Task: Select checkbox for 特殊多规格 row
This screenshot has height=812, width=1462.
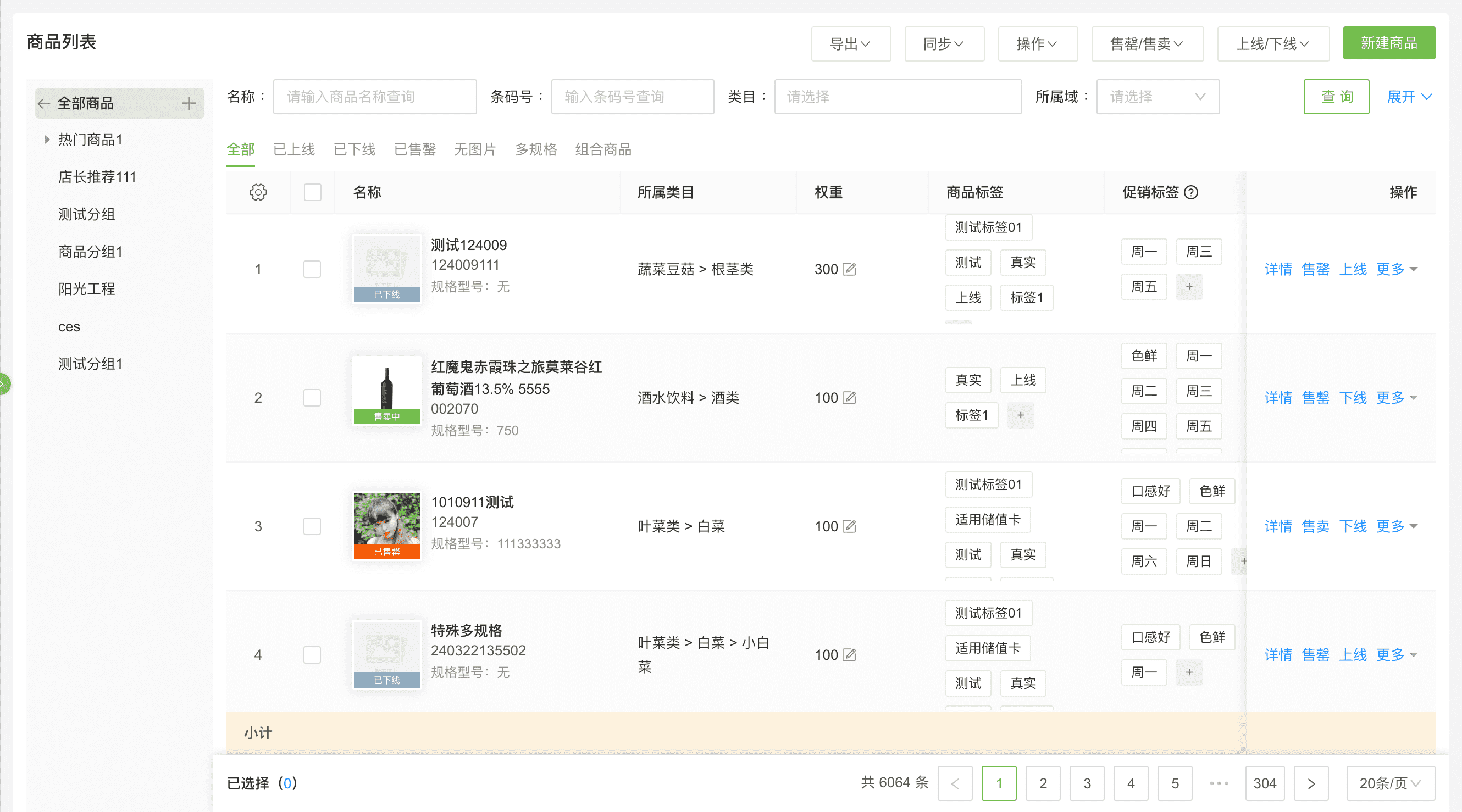Action: click(x=312, y=655)
